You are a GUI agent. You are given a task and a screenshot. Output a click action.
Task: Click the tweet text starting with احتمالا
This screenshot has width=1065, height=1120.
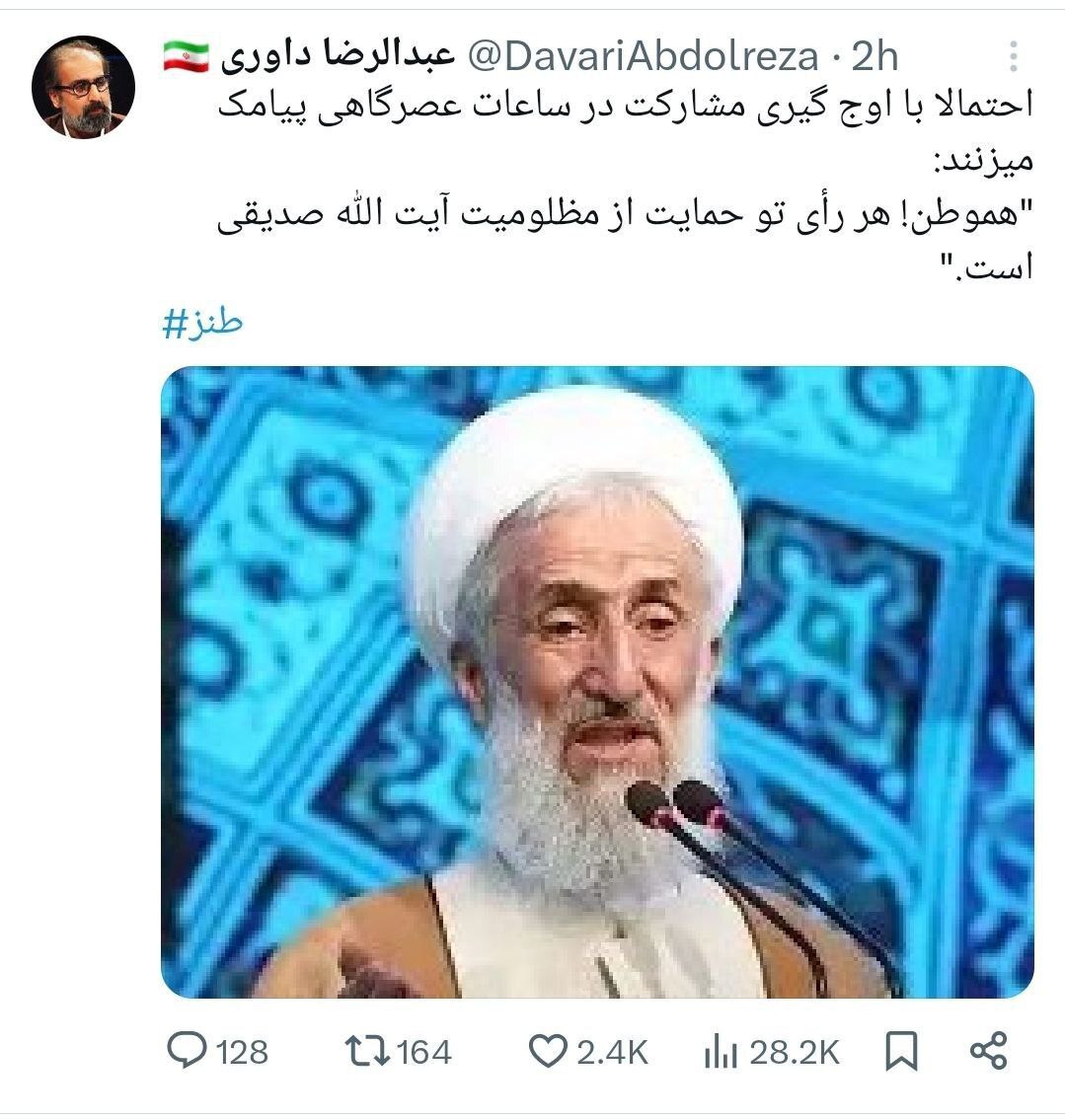pos(626,133)
